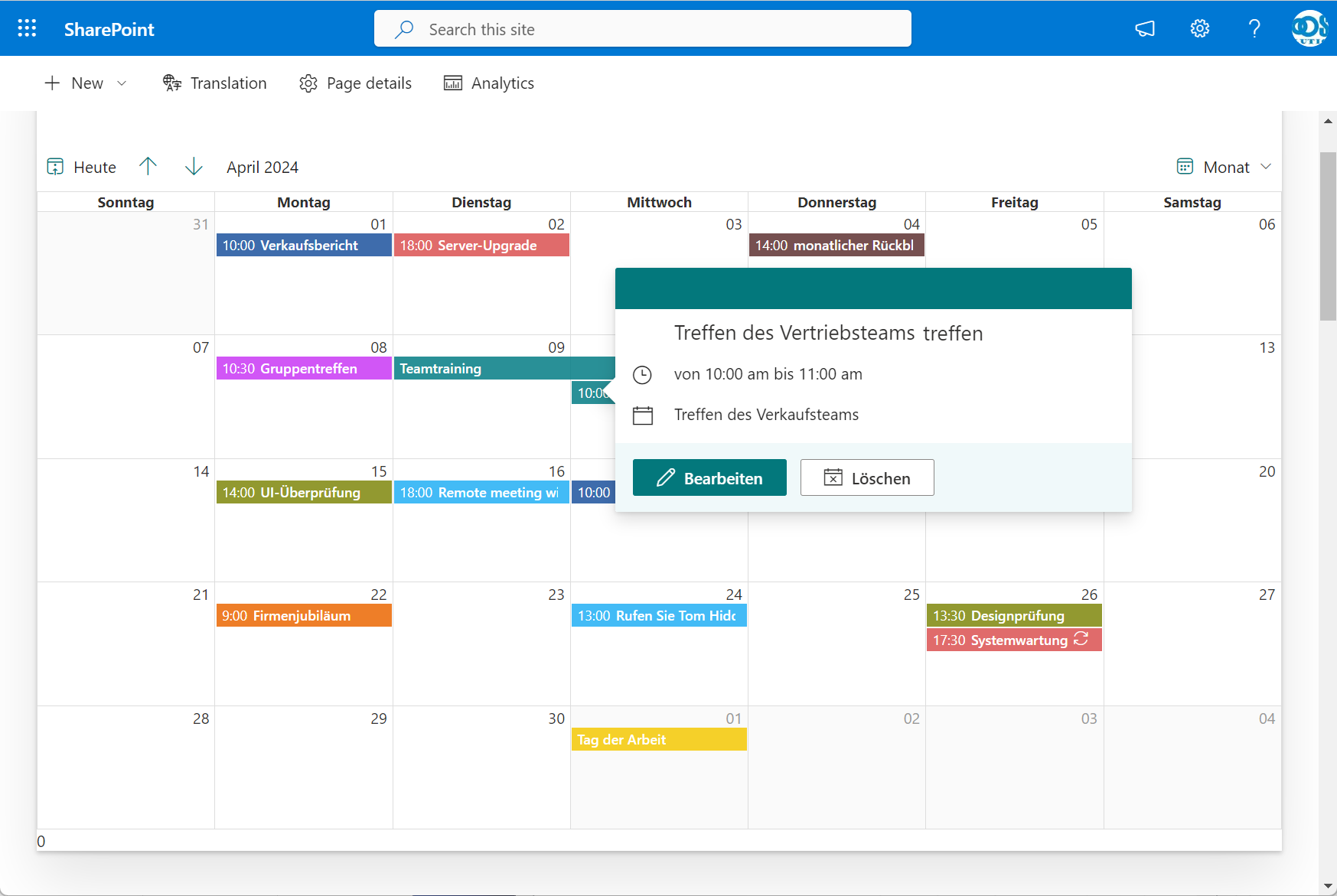Go to previous month with up arrow
Screen dimensions: 1337x896
148,166
